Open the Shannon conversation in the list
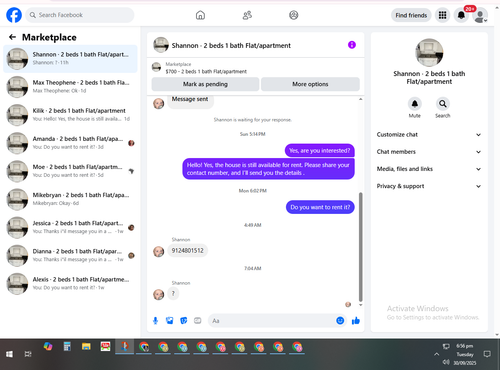Viewport: 500px width, 370px height. point(70,59)
